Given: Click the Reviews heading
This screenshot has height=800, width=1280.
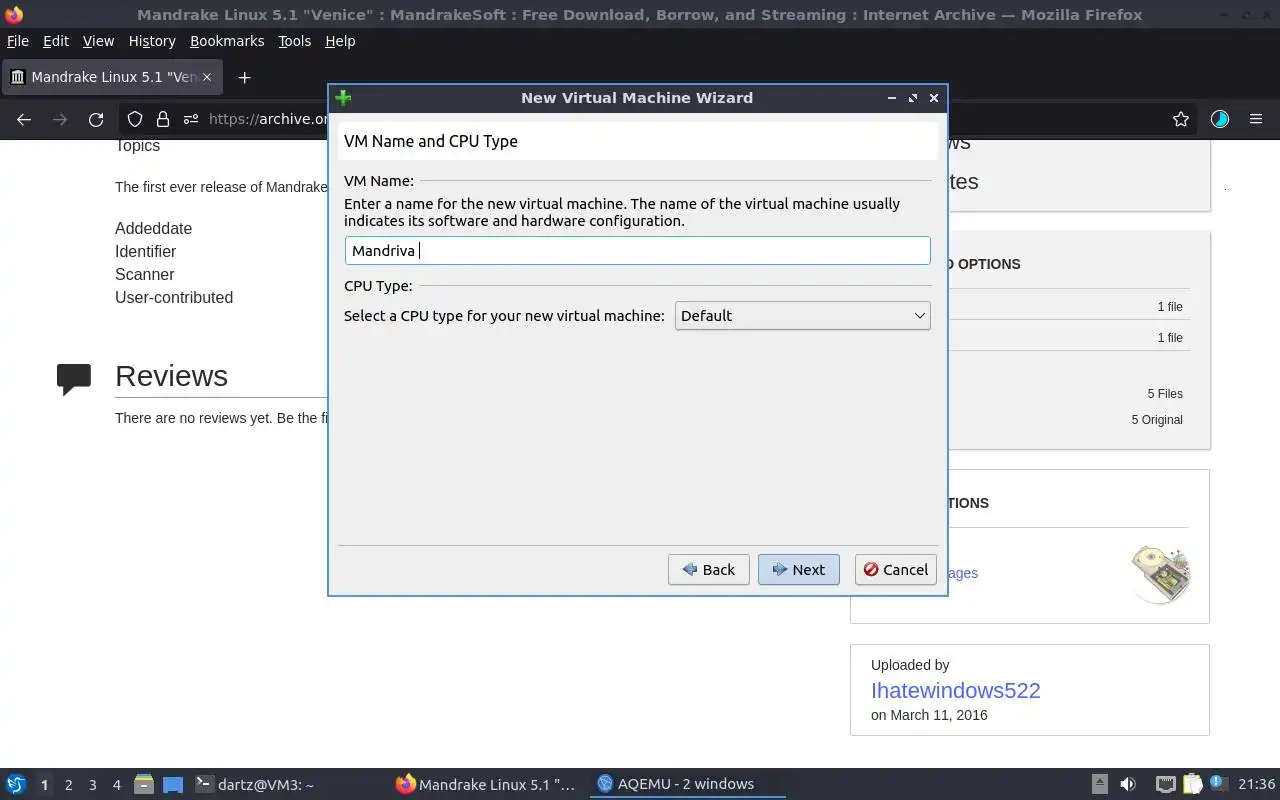Looking at the screenshot, I should point(171,376).
